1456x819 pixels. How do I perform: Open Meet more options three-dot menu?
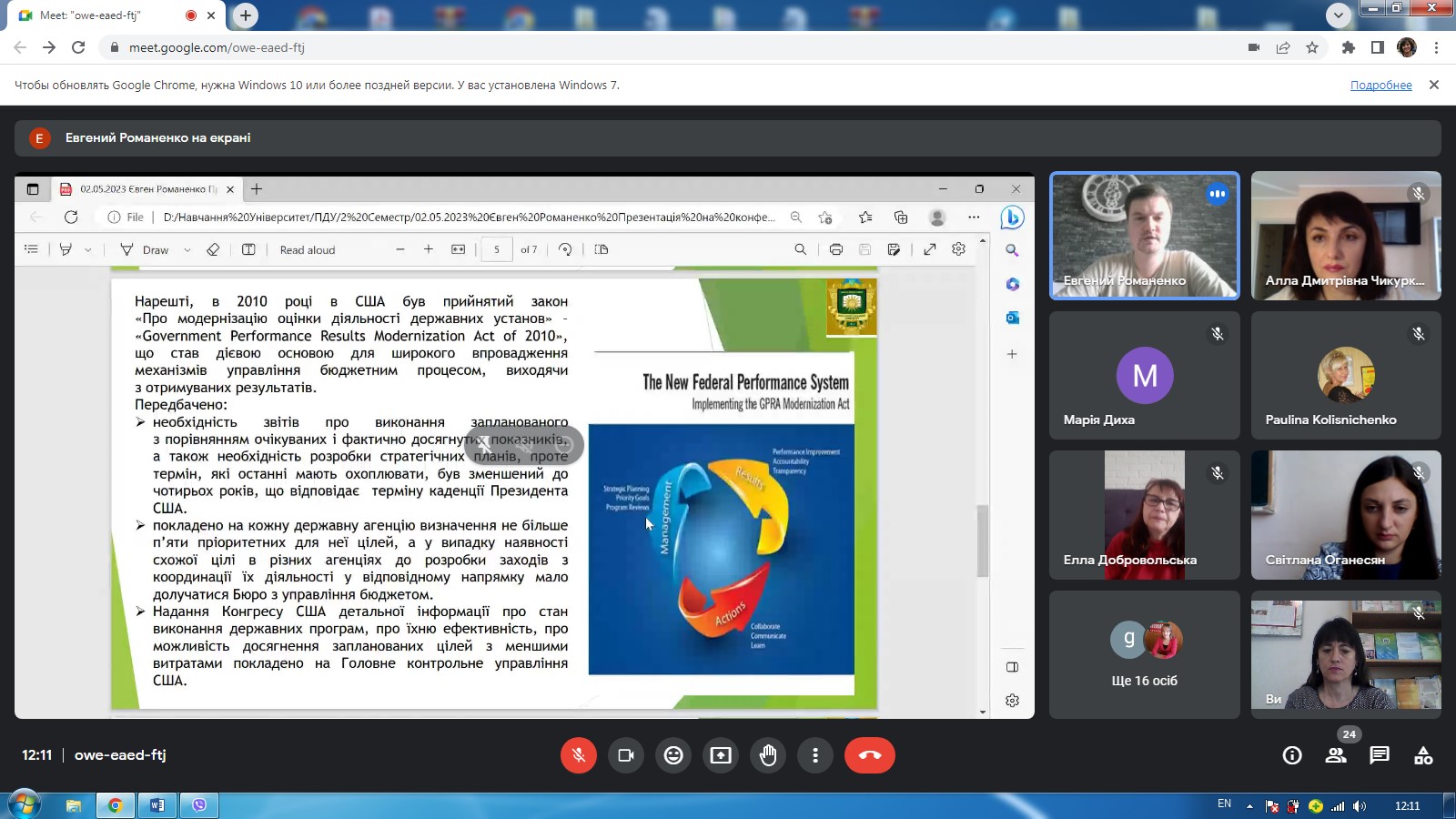815,755
